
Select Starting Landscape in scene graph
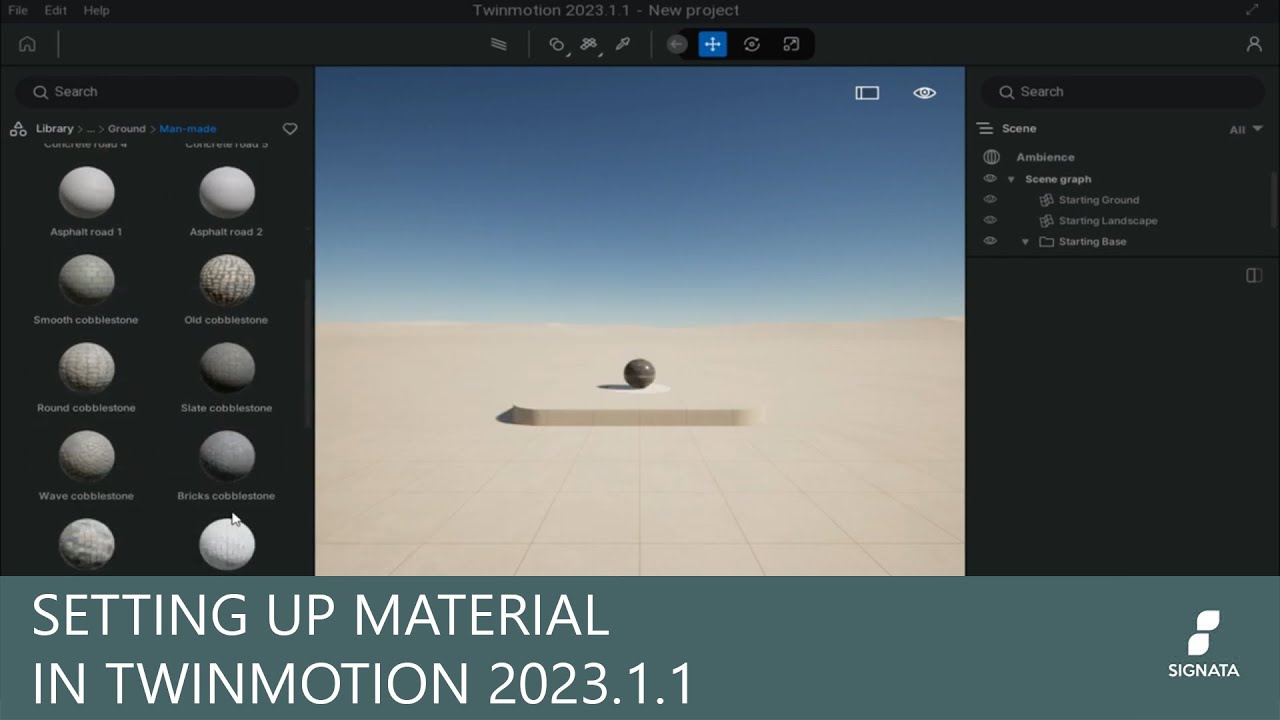pos(1108,221)
